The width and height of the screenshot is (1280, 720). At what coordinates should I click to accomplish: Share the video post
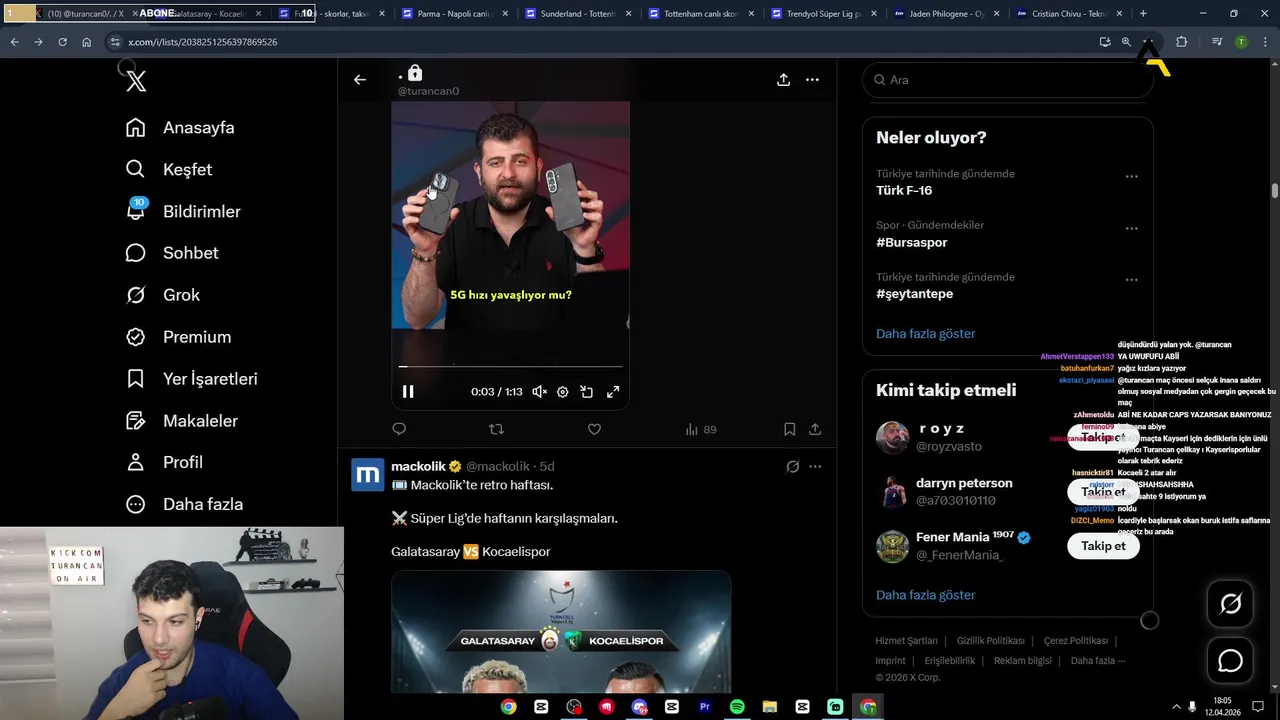point(815,429)
